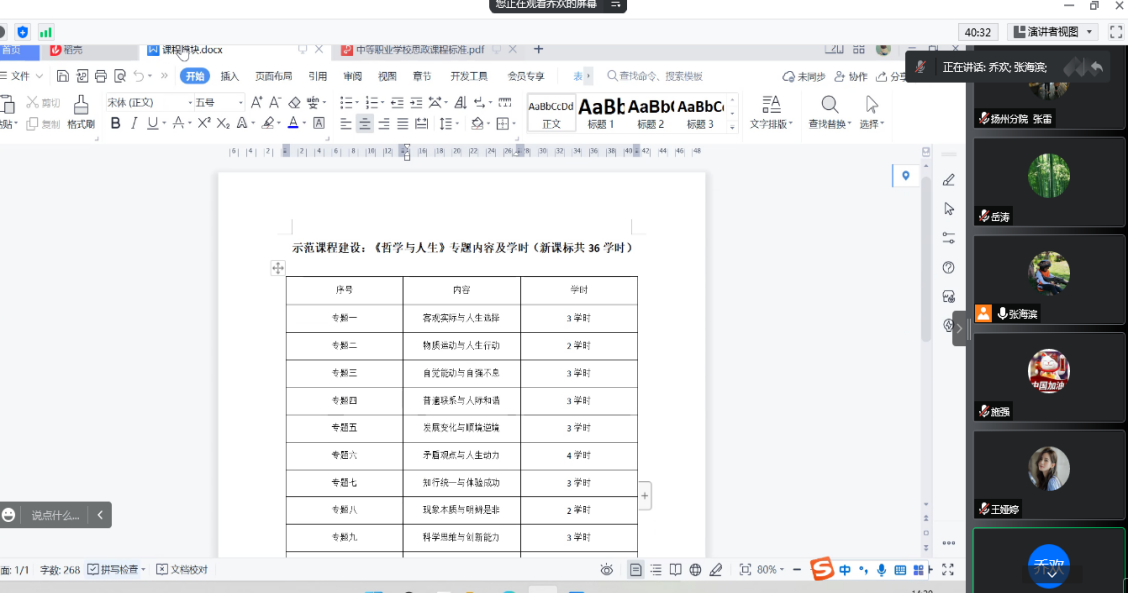Click the save icon in quick toolbar
The width and height of the screenshot is (1128, 593).
pos(63,76)
